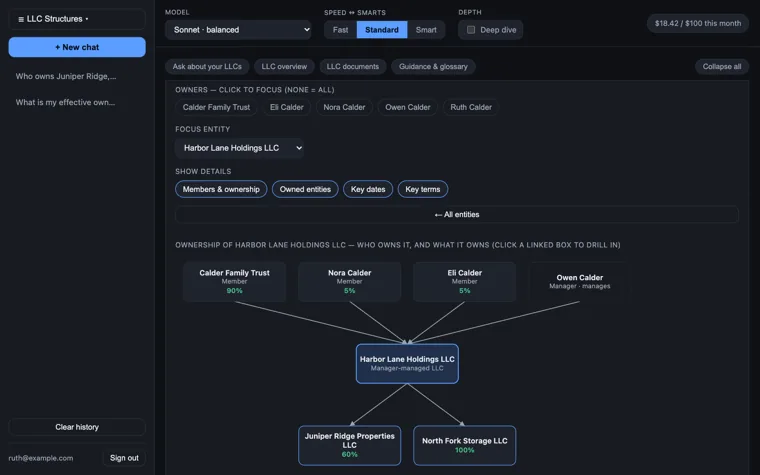Sign out of the account
This screenshot has height=475, width=760.
[x=124, y=458]
